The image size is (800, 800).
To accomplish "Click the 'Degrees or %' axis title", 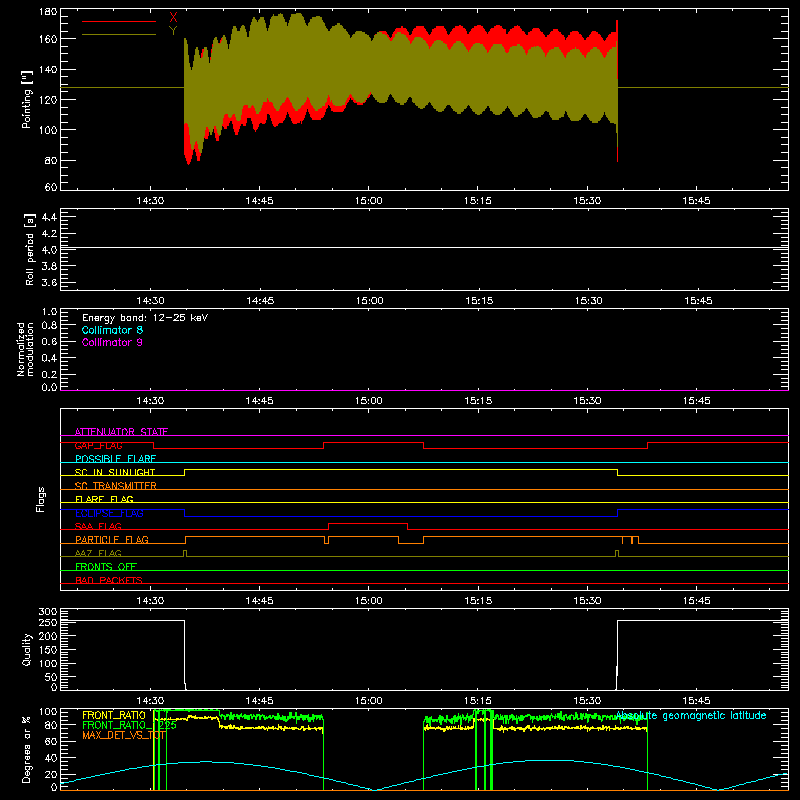I will tap(27, 749).
